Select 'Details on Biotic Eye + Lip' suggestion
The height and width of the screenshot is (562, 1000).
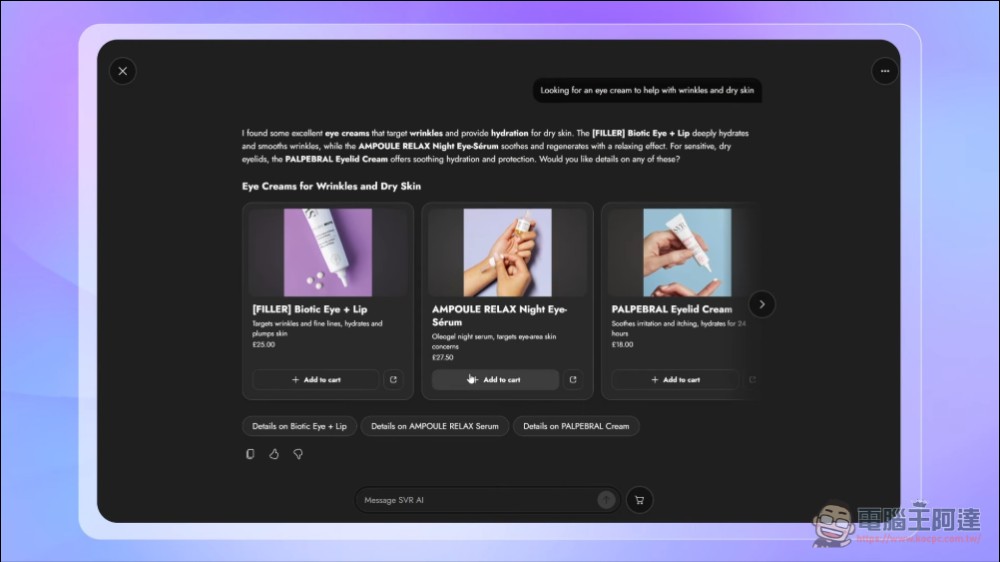click(x=299, y=426)
